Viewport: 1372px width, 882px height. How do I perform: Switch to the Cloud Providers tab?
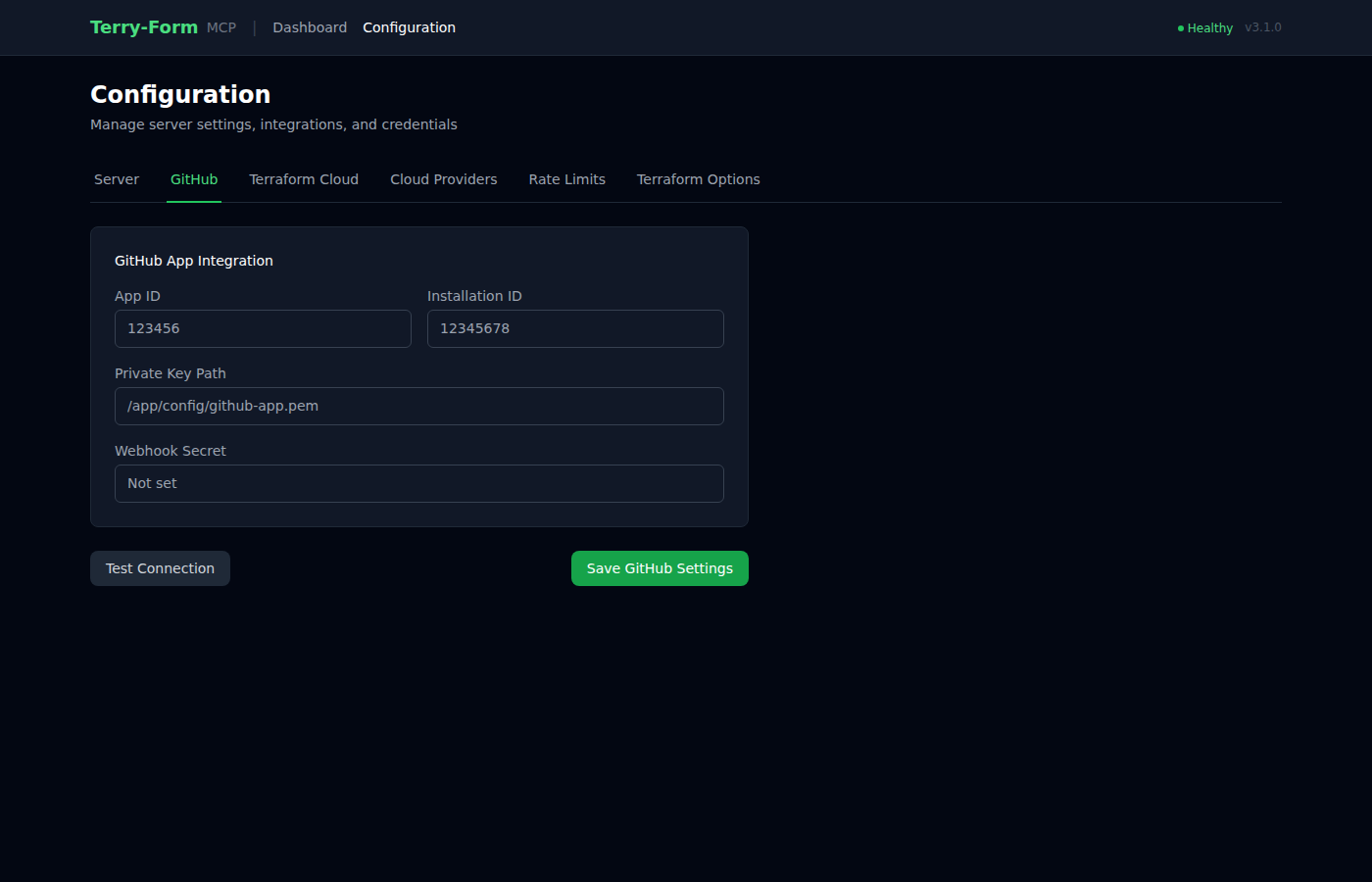coord(443,179)
